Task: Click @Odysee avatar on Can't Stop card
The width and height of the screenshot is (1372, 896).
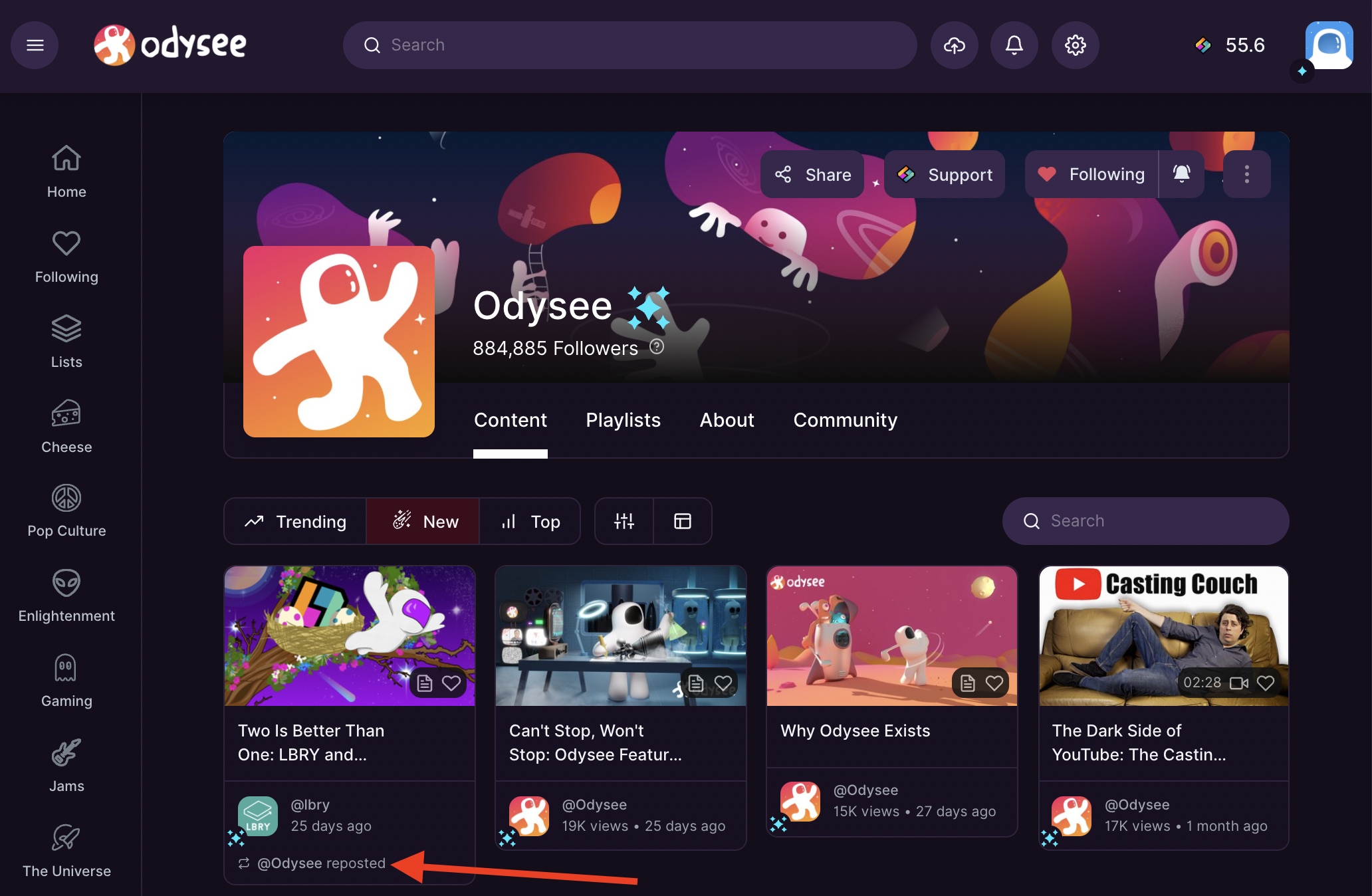Action: (529, 816)
